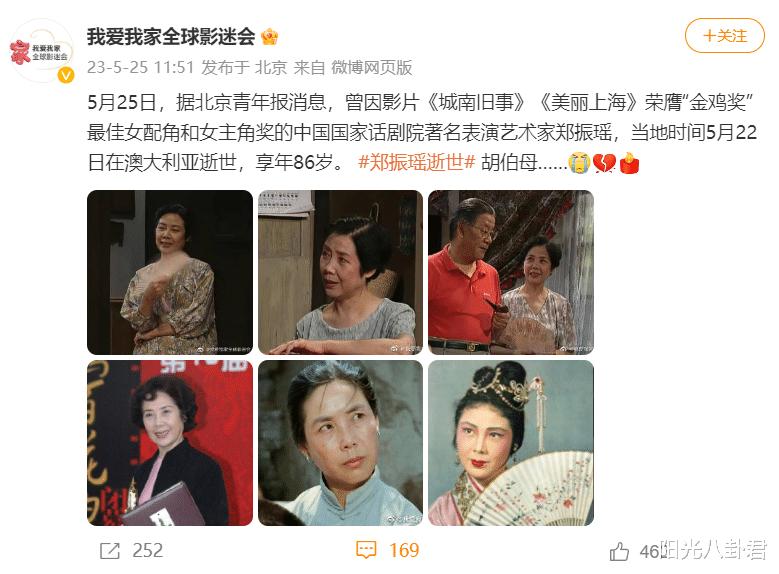Click the account name 我爱我家全球影迷会
The width and height of the screenshot is (779, 574).
click(x=171, y=37)
